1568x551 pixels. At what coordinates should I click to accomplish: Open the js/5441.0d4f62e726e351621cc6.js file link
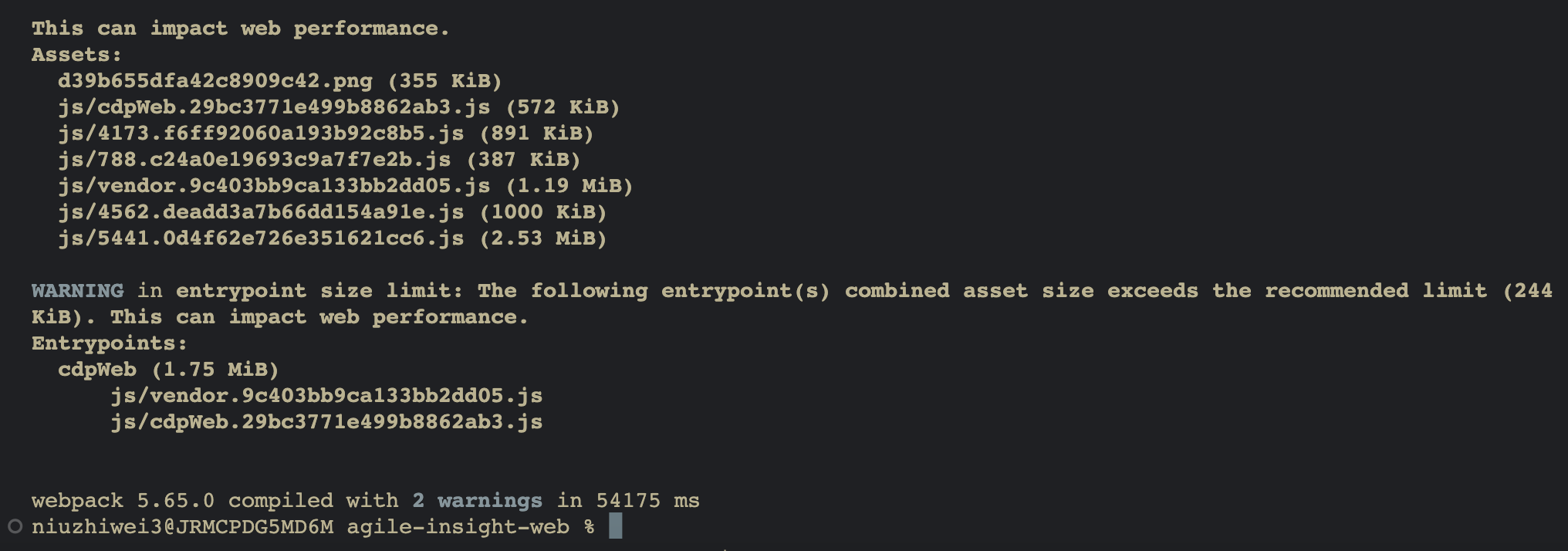261,238
